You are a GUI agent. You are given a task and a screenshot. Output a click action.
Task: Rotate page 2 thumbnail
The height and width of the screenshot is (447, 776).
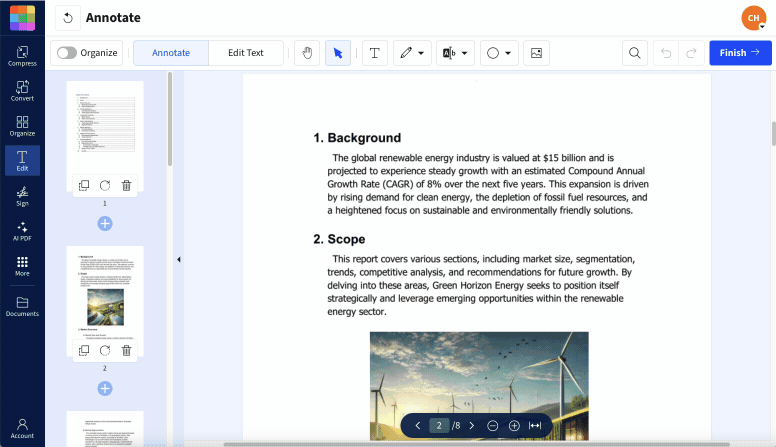105,350
